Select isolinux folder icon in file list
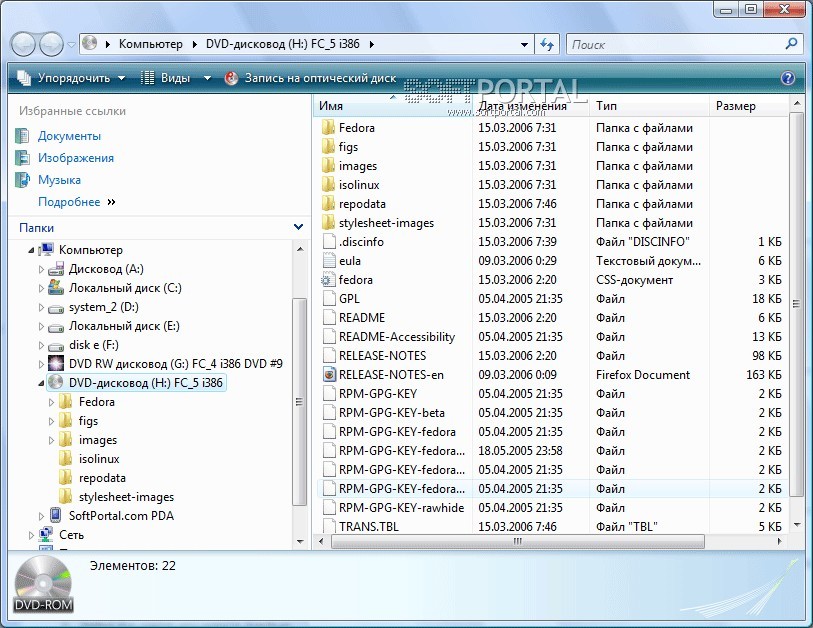Viewport: 813px width, 628px height. coord(328,185)
